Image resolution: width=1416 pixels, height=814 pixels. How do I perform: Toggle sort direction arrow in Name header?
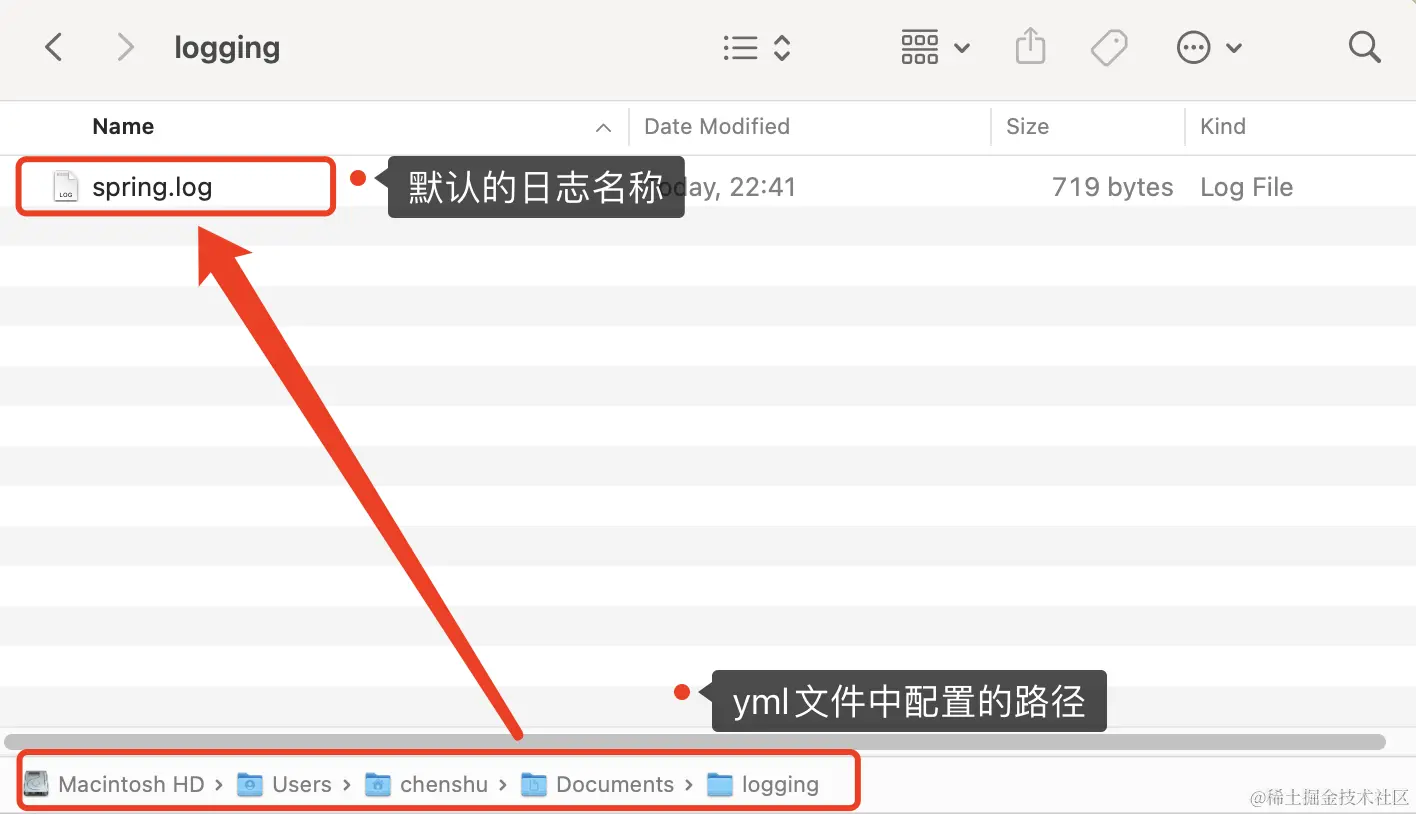(603, 127)
